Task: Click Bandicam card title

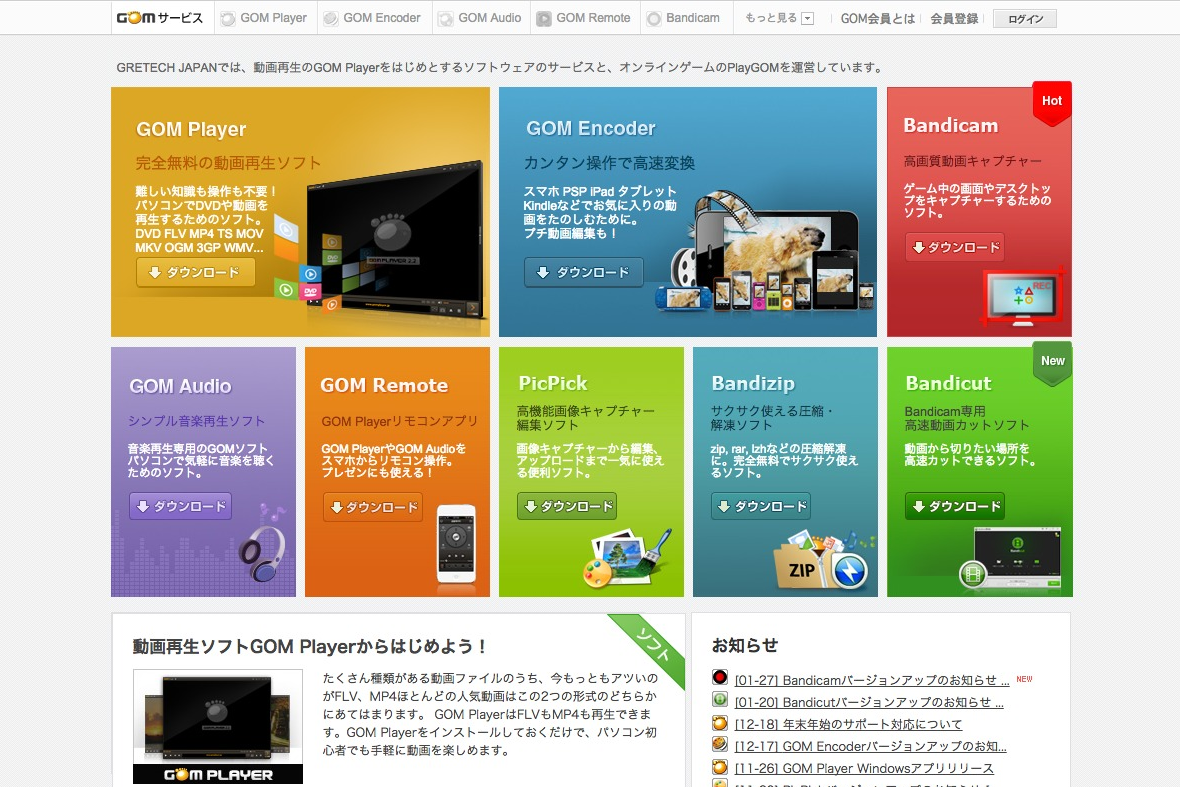Action: [950, 126]
